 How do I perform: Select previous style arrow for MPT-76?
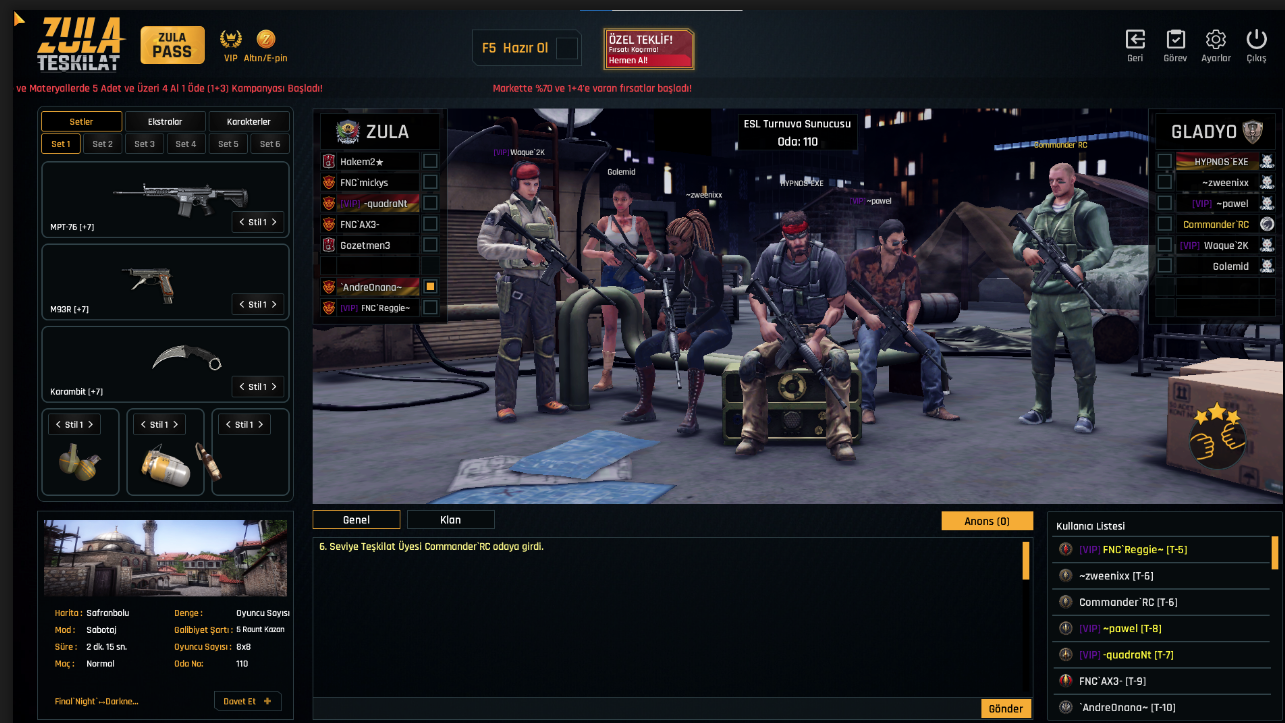pyautogui.click(x=241, y=222)
